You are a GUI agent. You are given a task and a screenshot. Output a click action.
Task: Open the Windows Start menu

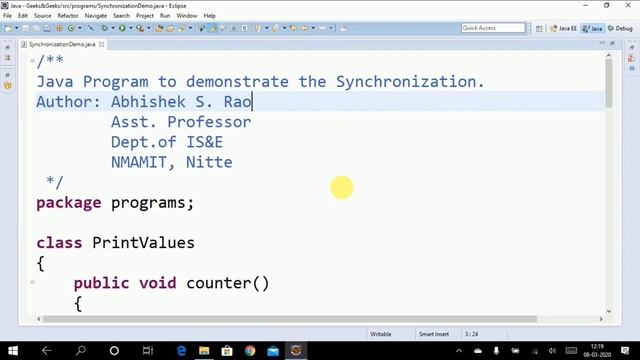pyautogui.click(x=13, y=351)
